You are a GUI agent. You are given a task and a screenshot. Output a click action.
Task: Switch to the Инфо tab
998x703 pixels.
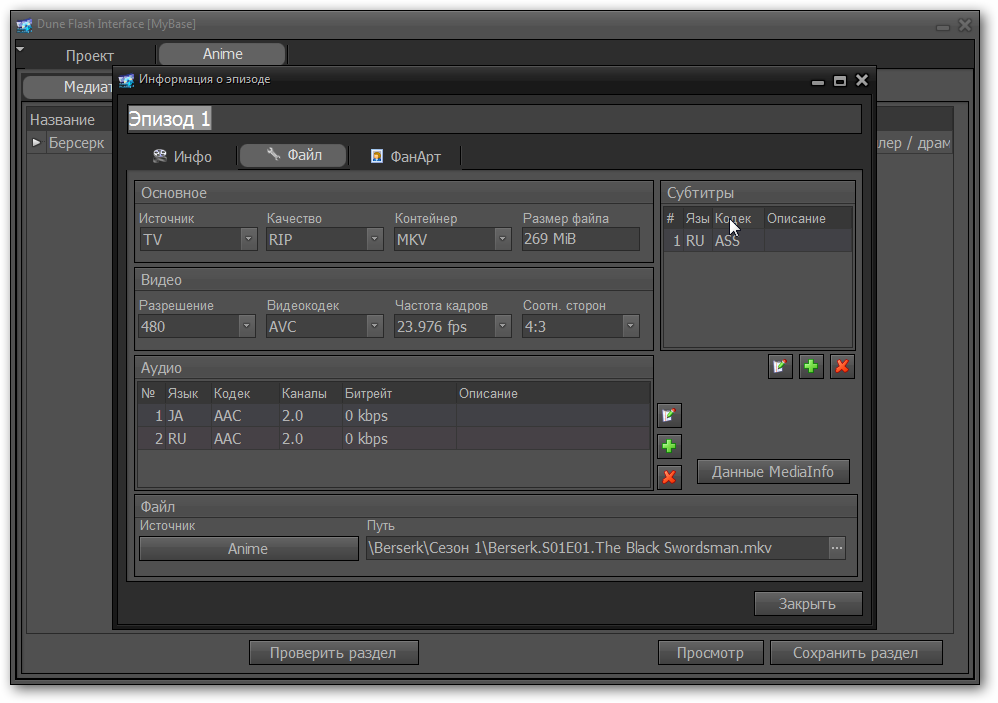pyautogui.click(x=182, y=156)
